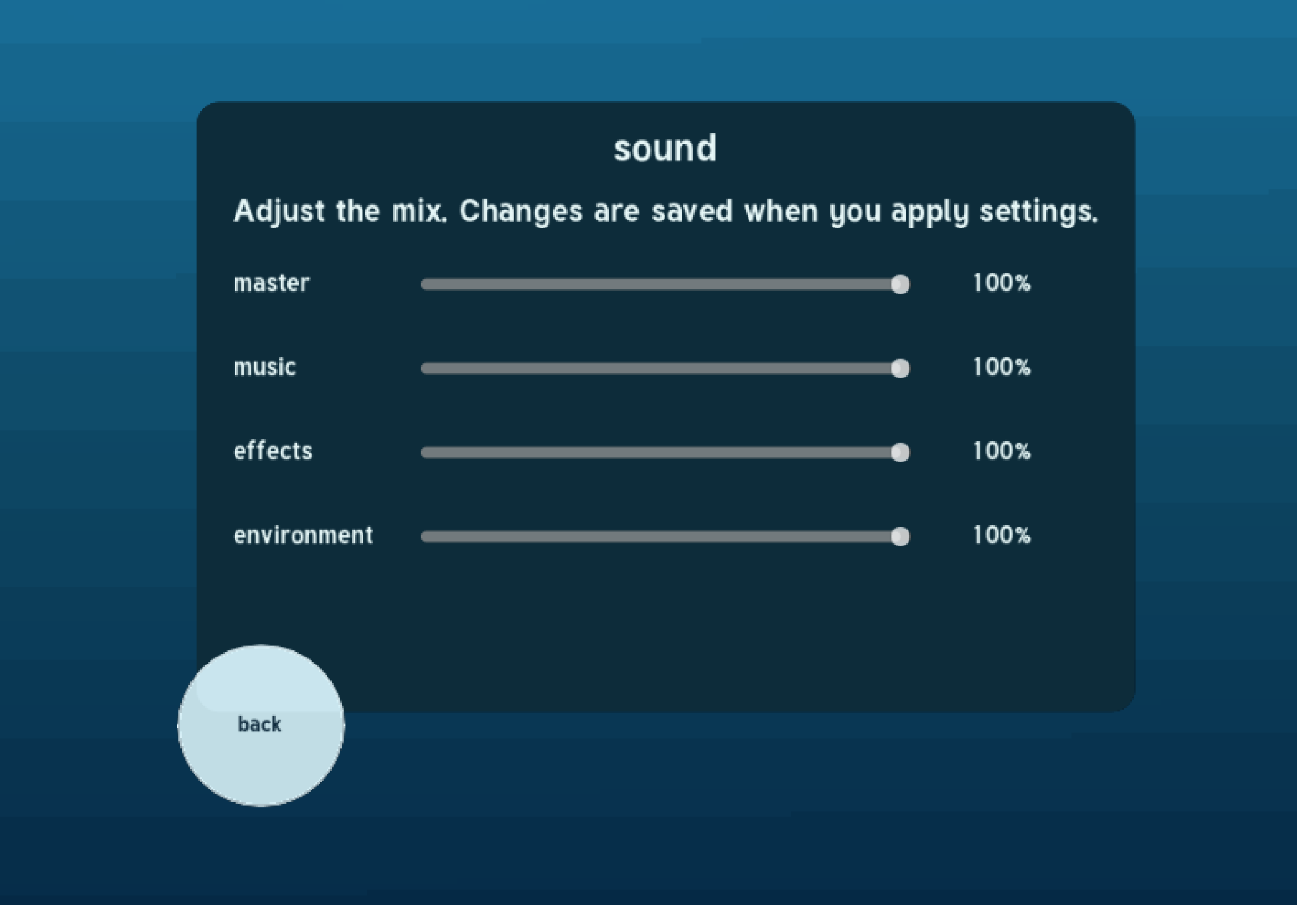Click the environment 100% value readout
Viewport: 1297px width, 905px height.
1001,535
